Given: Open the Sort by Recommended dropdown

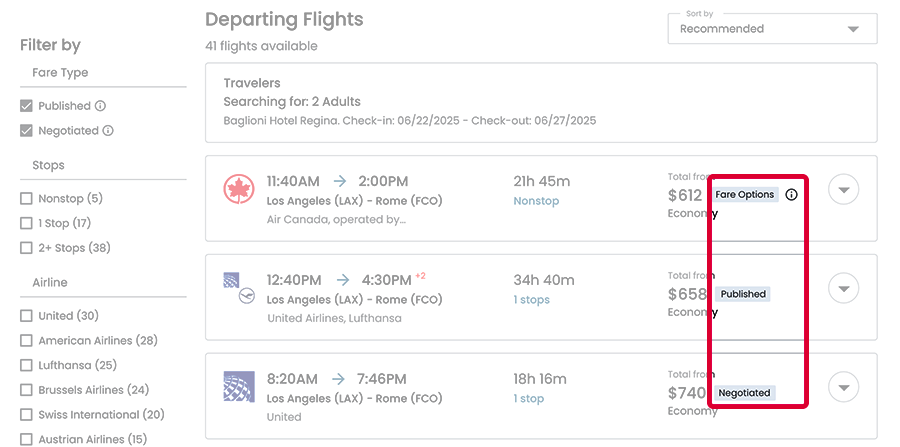Looking at the screenshot, I should pos(772,29).
